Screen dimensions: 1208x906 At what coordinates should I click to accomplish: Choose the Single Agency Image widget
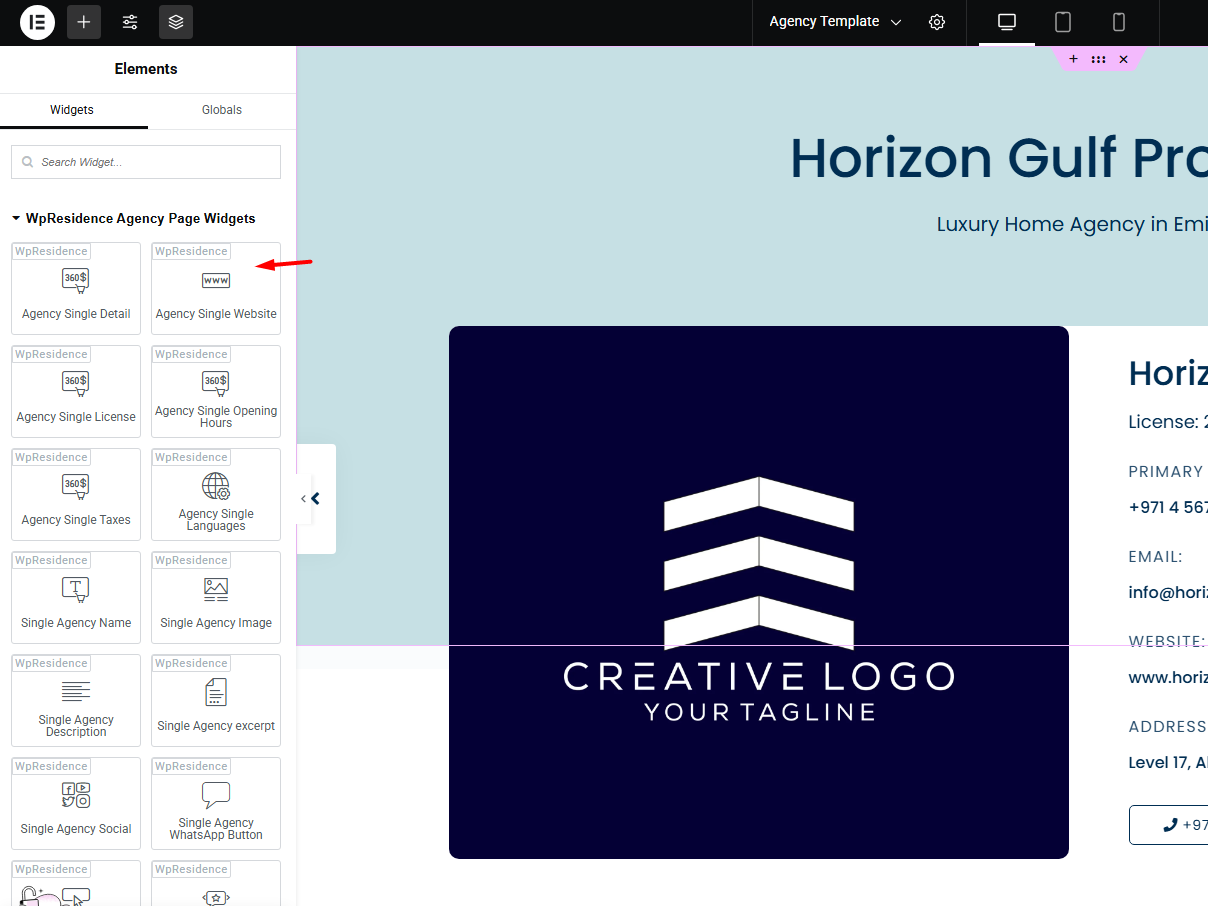216,600
